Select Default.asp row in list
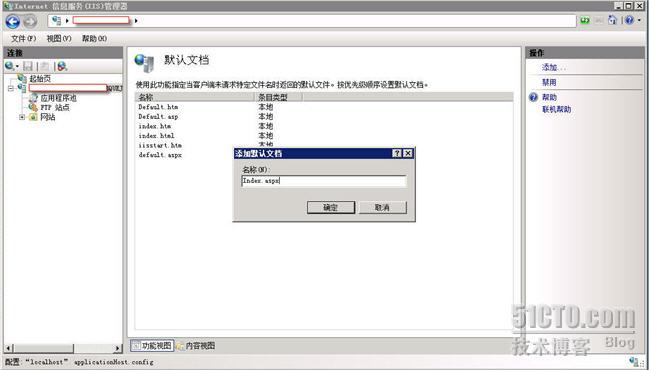 [324, 116]
